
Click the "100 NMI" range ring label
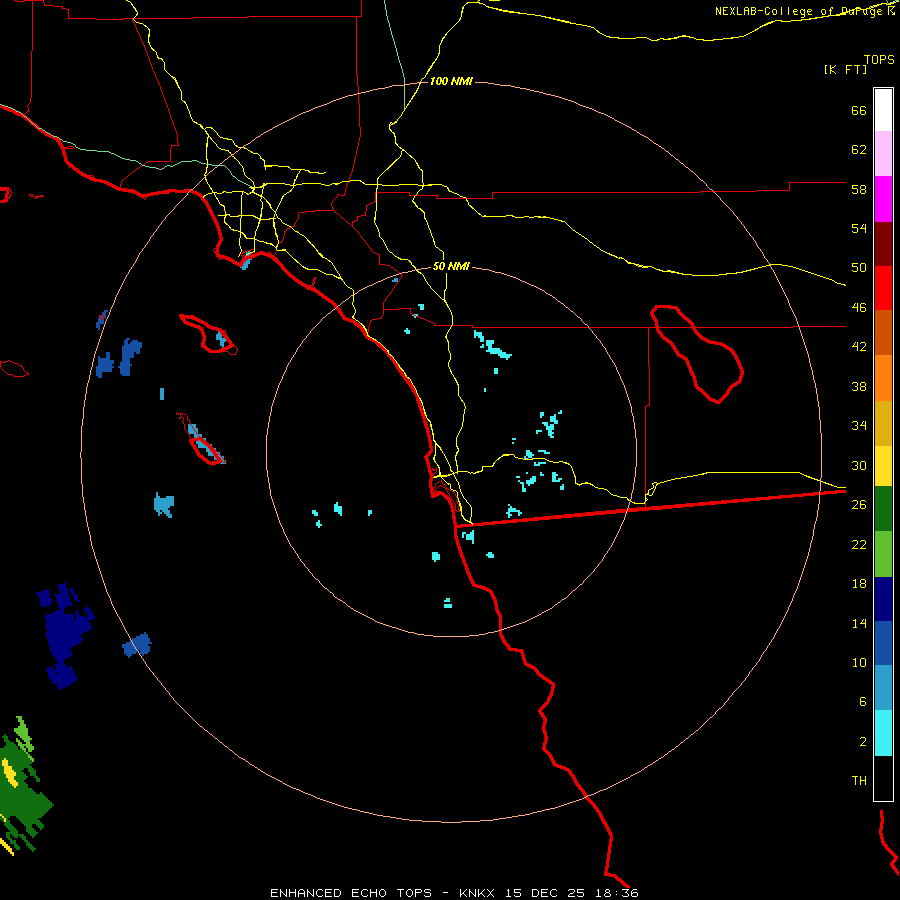pyautogui.click(x=451, y=82)
